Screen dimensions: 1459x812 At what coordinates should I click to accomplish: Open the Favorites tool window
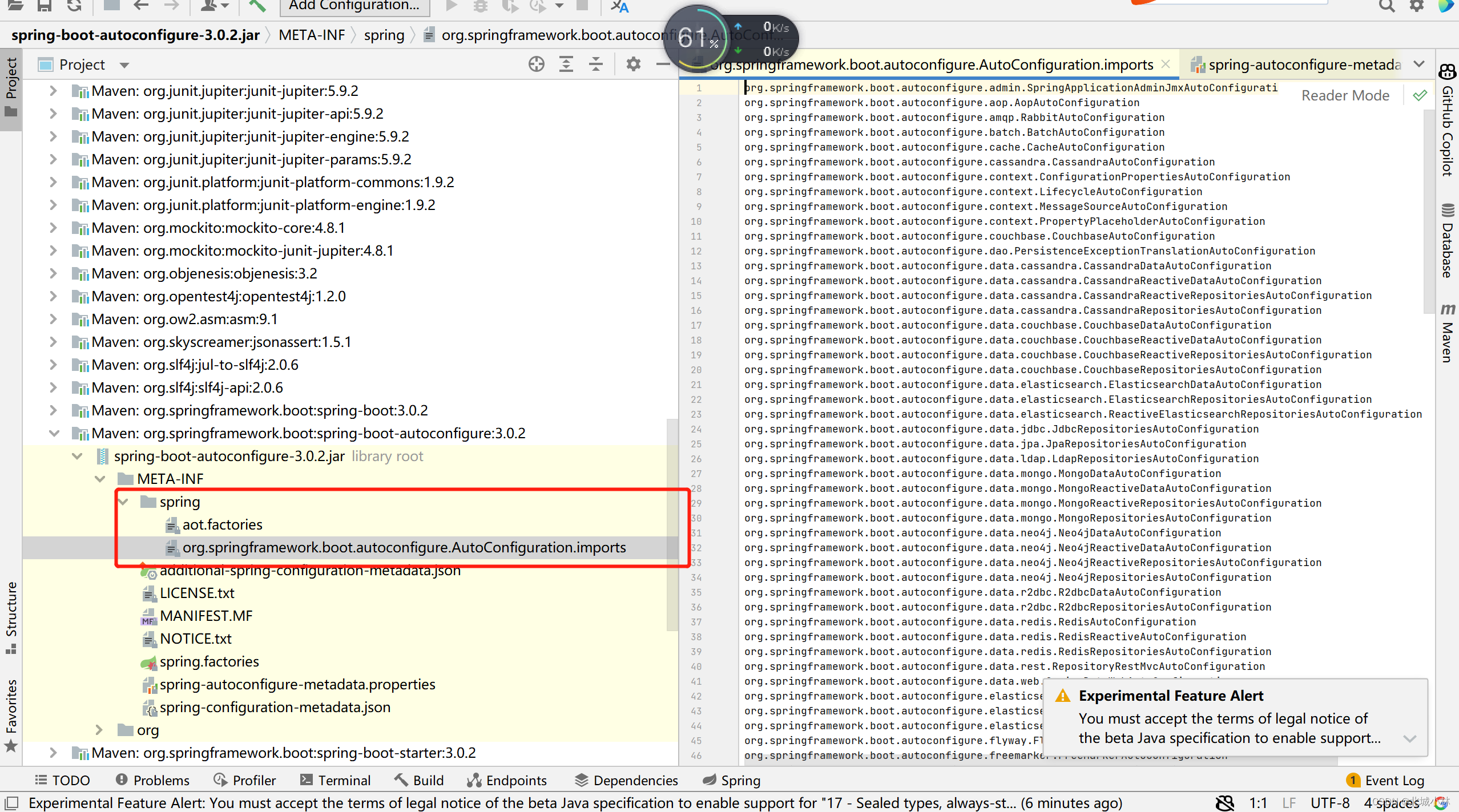(x=11, y=716)
